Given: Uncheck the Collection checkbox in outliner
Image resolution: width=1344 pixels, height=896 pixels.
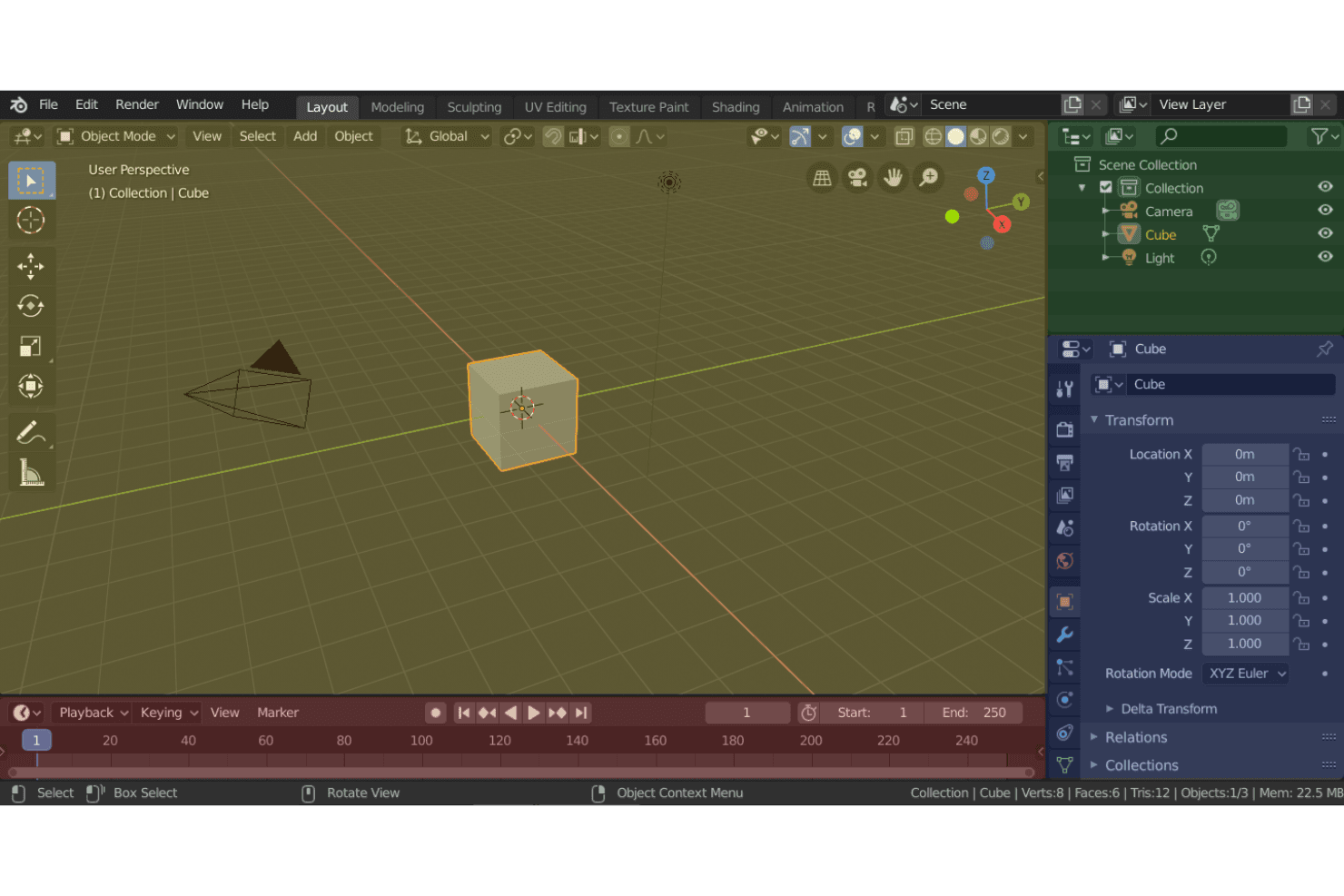Looking at the screenshot, I should click(1105, 187).
